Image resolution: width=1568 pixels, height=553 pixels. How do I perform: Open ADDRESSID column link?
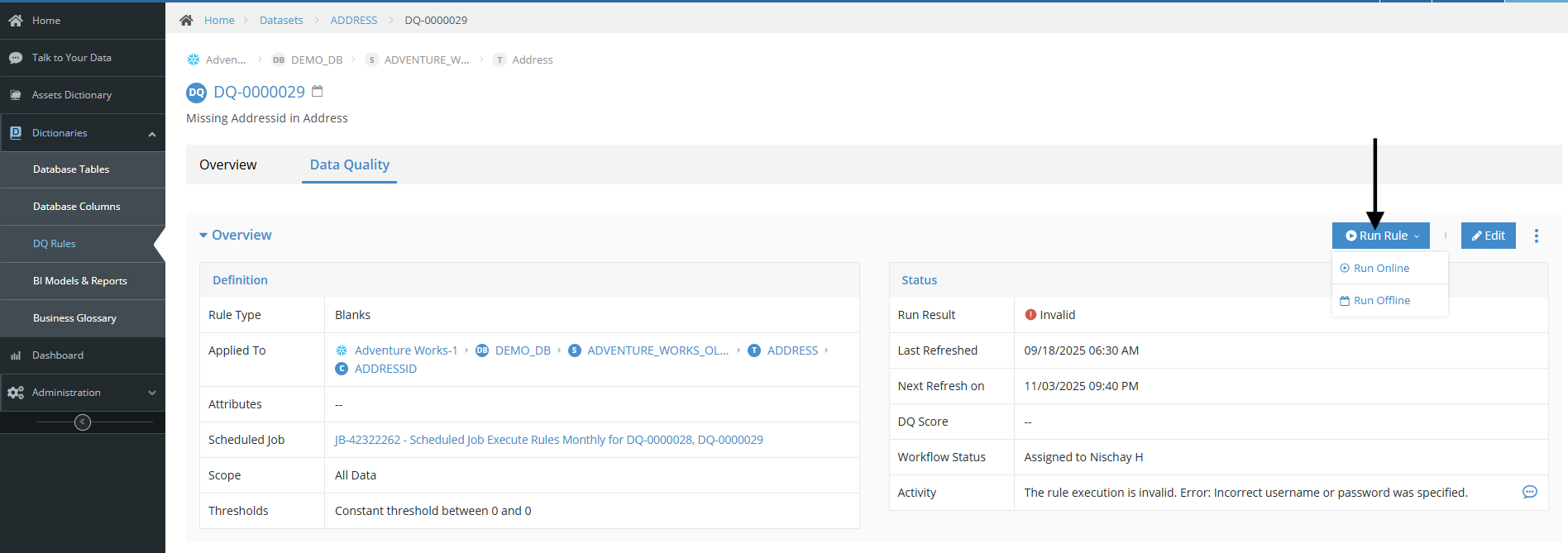(x=385, y=369)
